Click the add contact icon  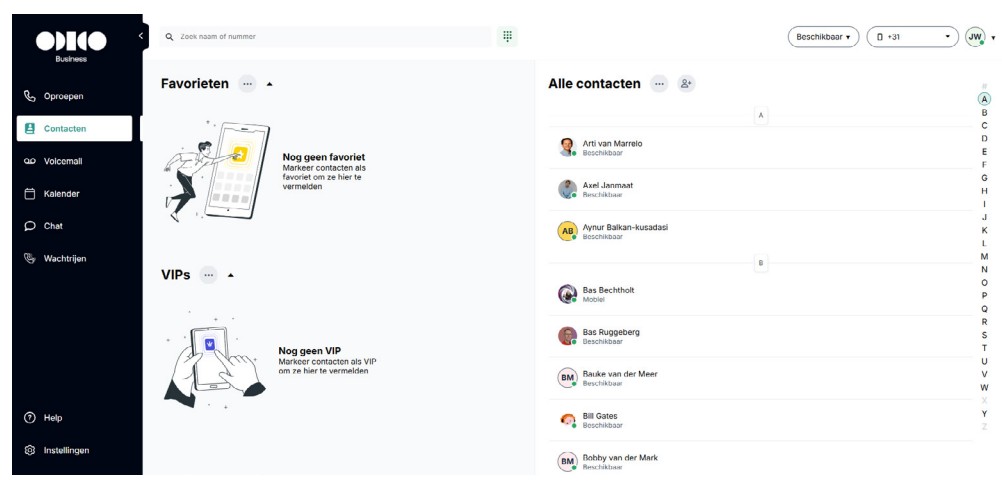coord(686,84)
